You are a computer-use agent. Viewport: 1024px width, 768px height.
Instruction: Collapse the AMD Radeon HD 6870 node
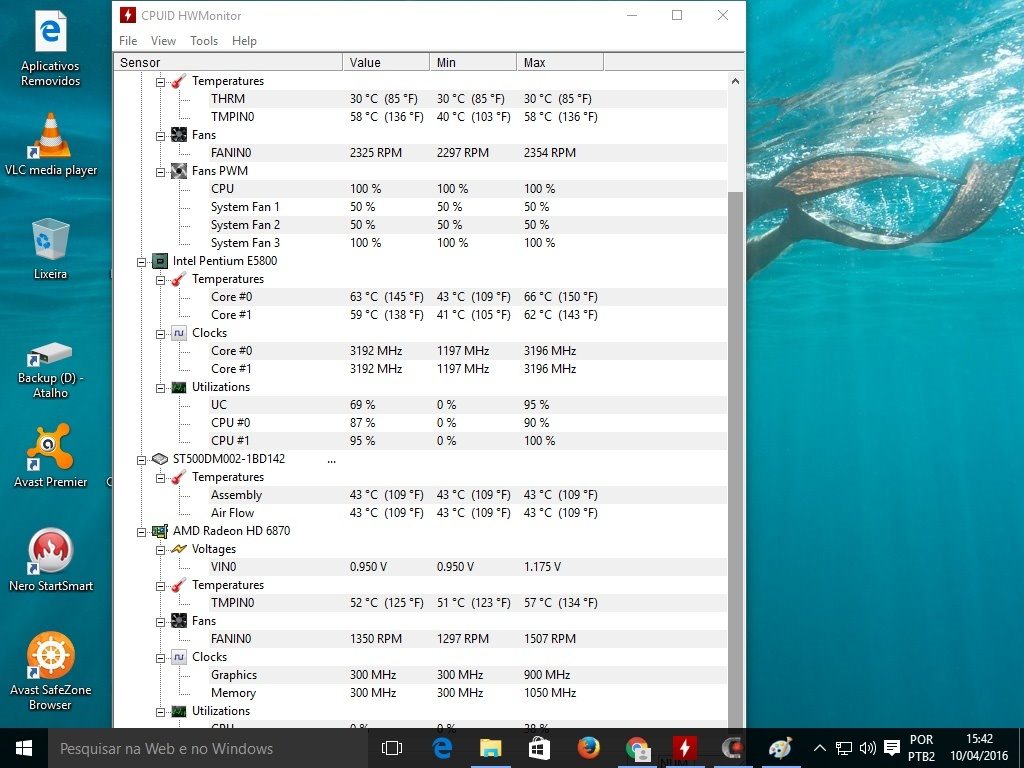click(142, 532)
